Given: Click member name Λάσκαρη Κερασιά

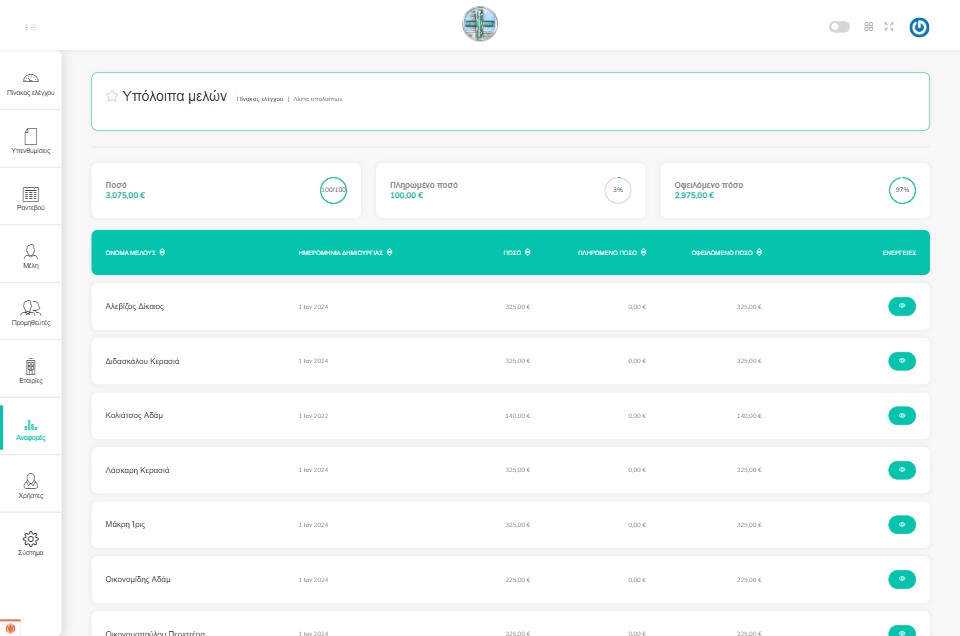Looking at the screenshot, I should pos(137,470).
